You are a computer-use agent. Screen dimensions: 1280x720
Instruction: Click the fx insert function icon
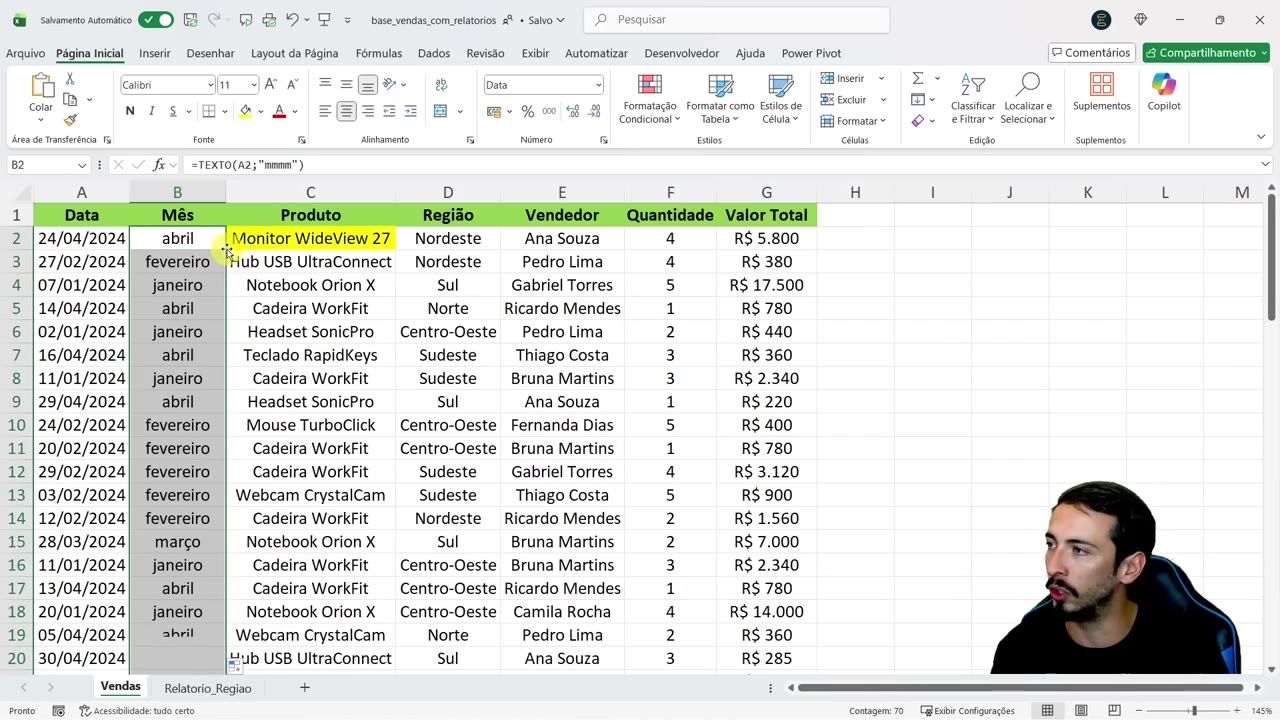[159, 165]
